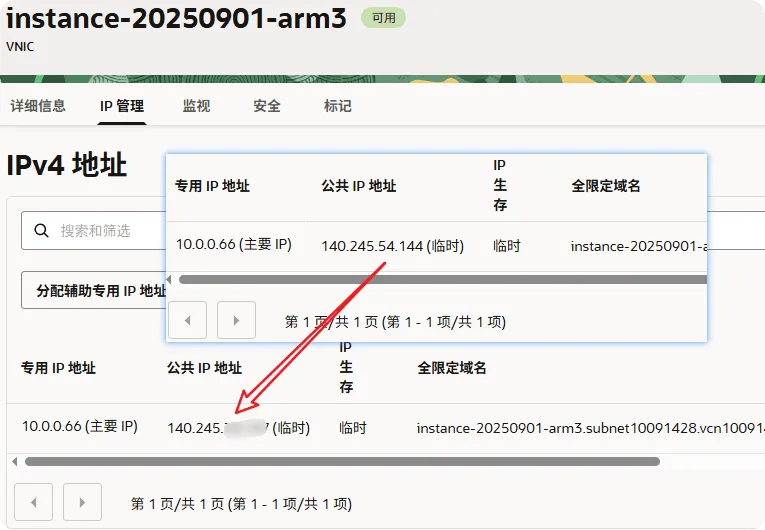
Task: Click 全限定域名 header in popup table
Action: pos(605,185)
